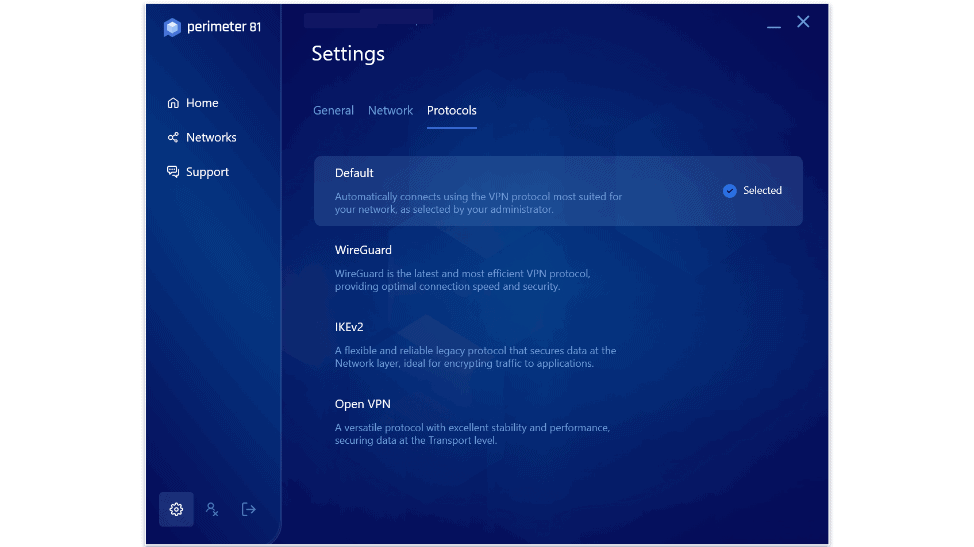Click the Settings page heading
The width and height of the screenshot is (974, 547).
click(x=348, y=54)
